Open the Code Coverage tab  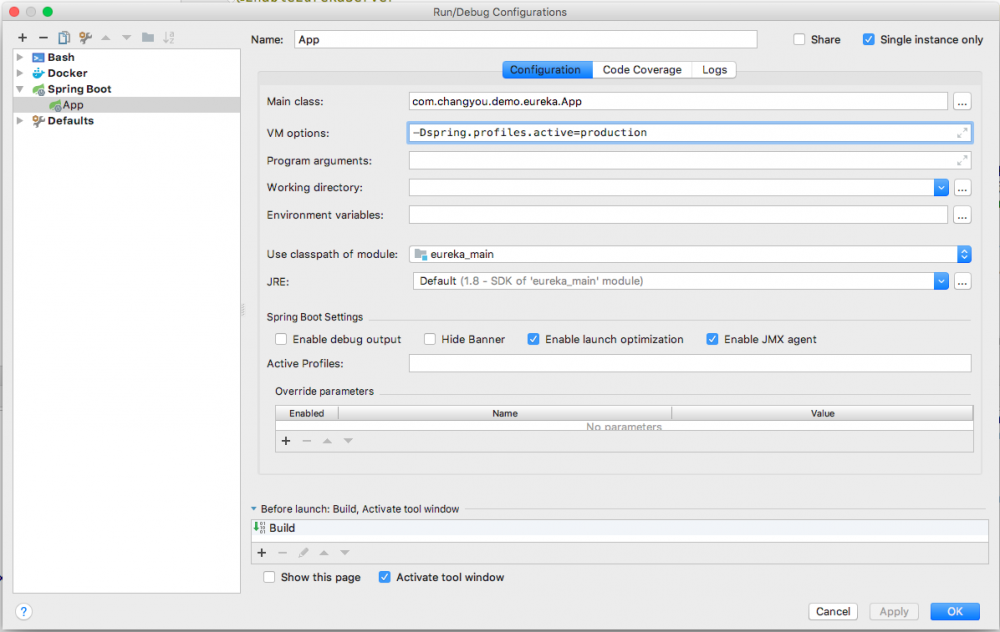coord(642,70)
